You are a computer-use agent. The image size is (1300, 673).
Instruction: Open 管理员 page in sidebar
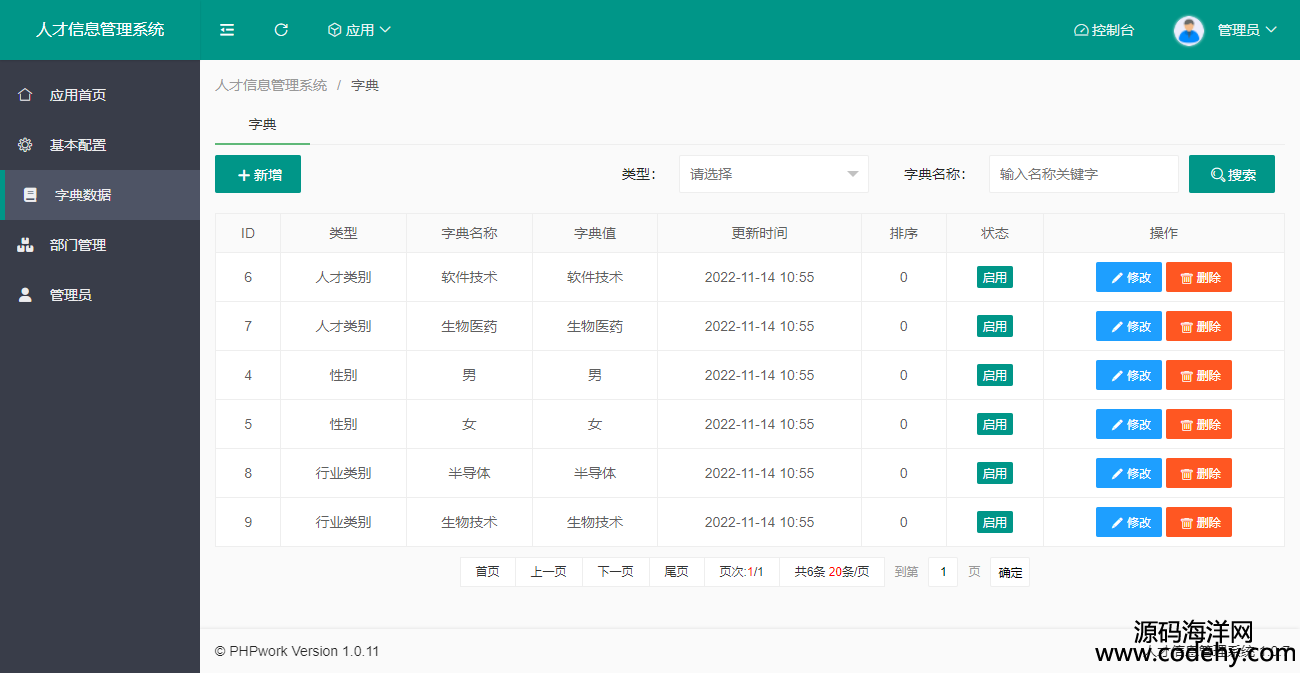click(x=70, y=295)
